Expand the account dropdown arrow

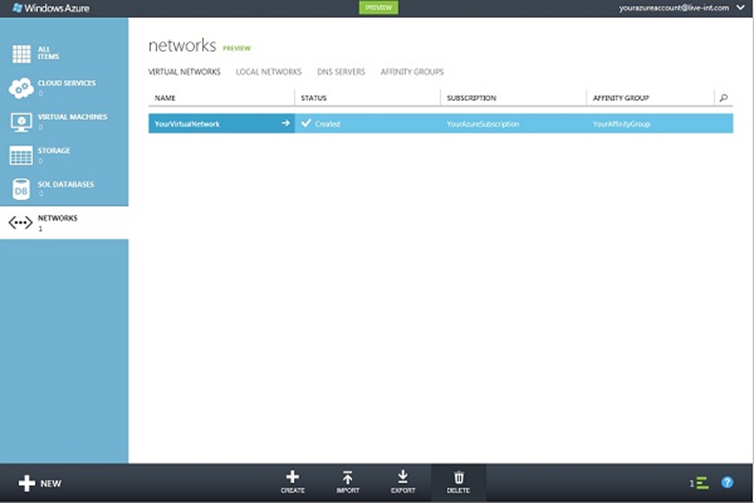(741, 8)
